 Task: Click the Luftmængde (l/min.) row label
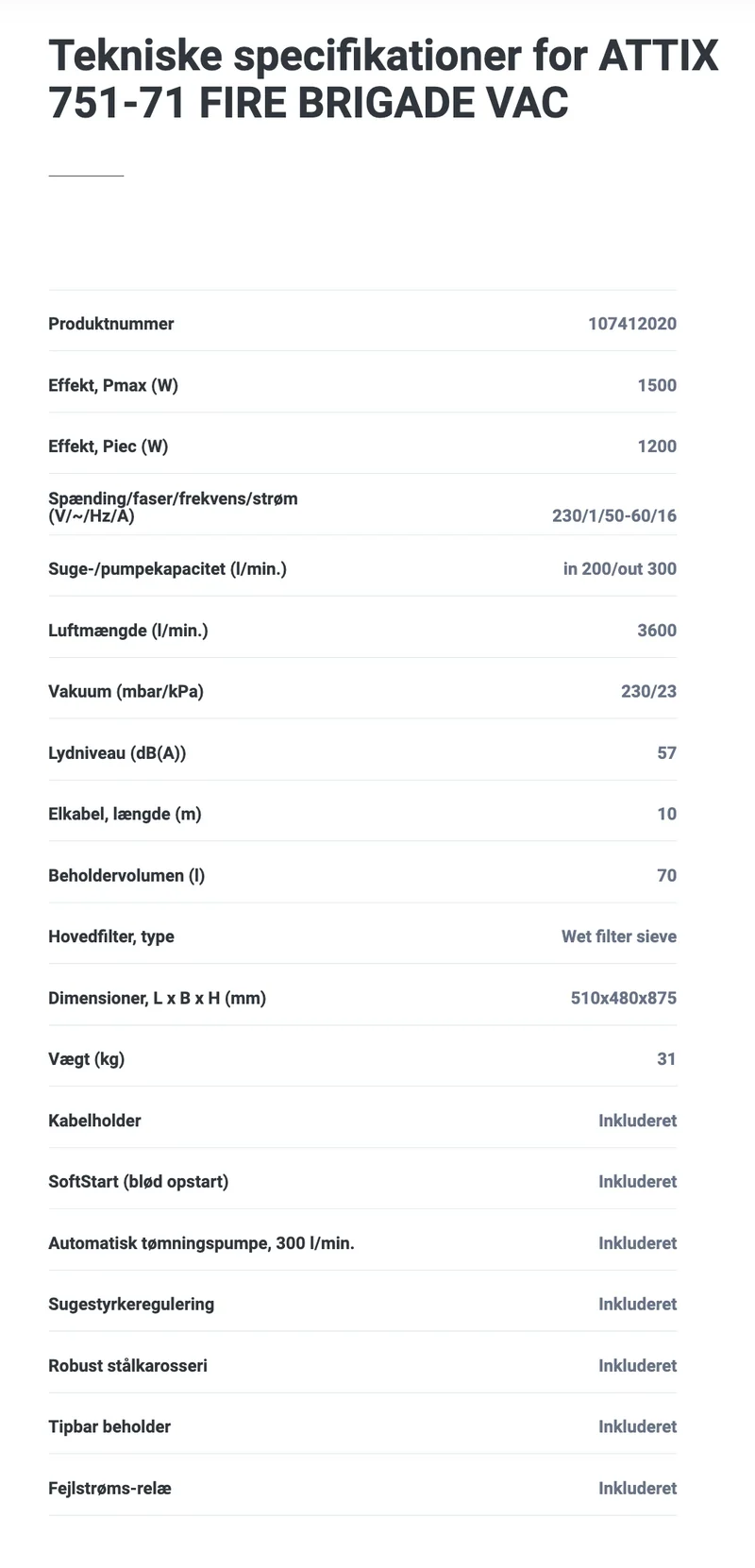[x=128, y=631]
